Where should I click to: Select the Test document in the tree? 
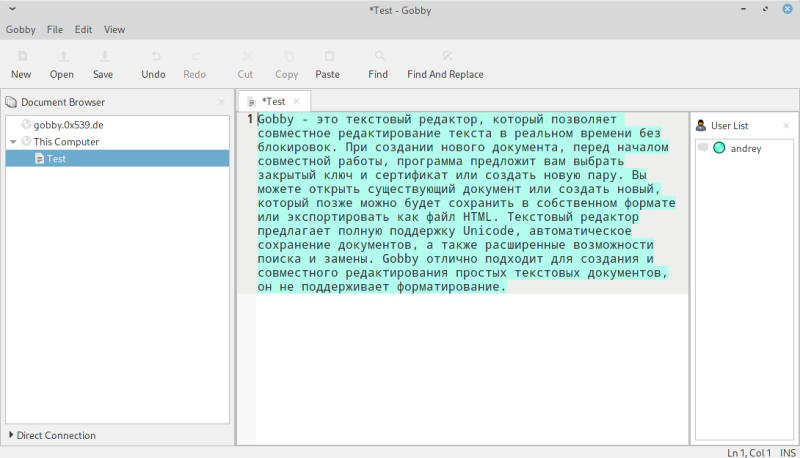[x=56, y=159]
